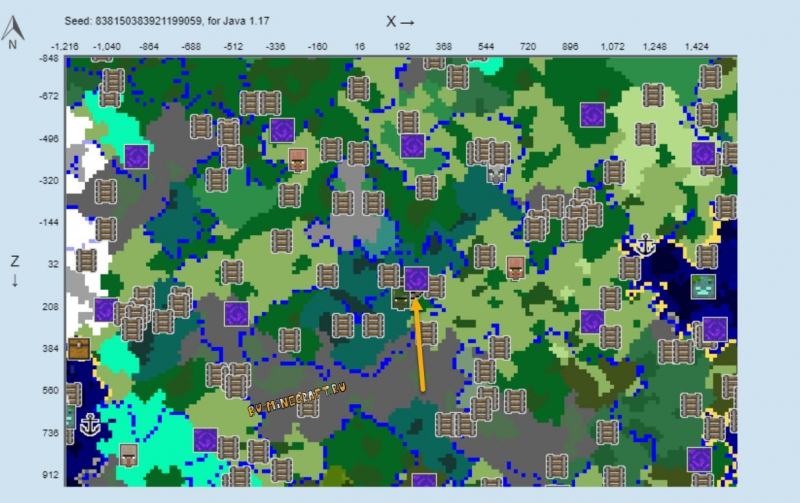Click the green zombie villager face icon
Image resolution: width=800 pixels, height=503 pixels.
pos(401,299)
